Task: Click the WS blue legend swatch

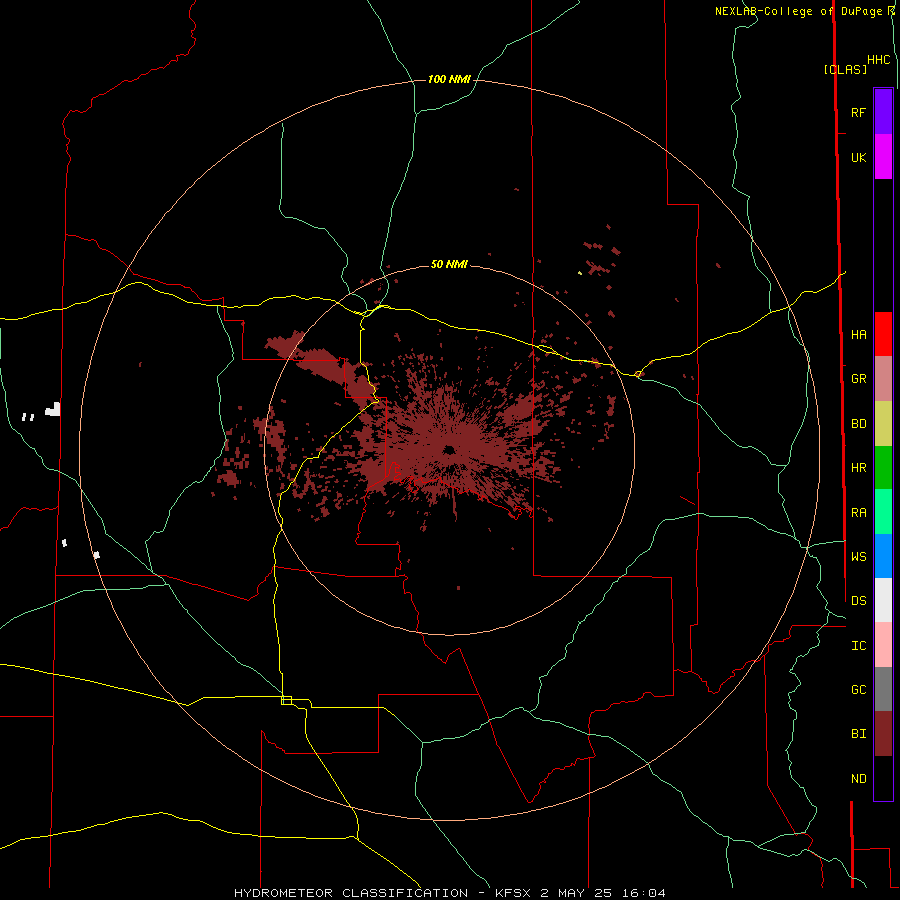Action: (x=883, y=556)
